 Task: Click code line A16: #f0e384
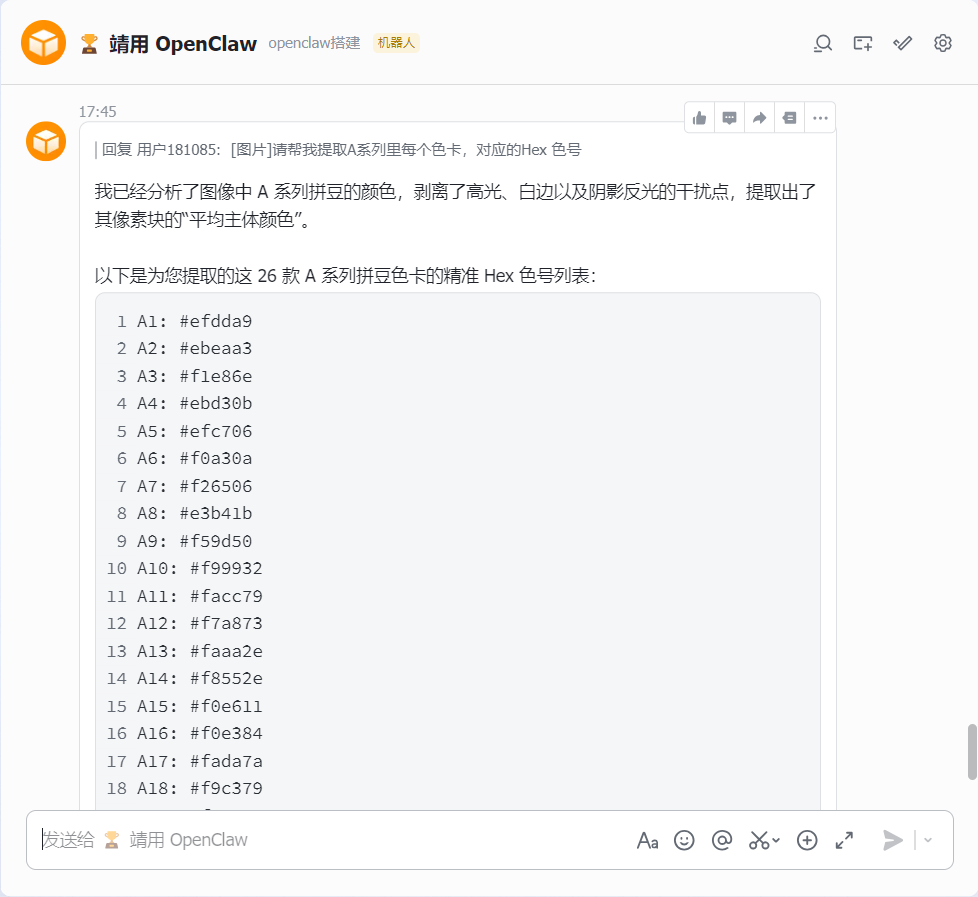tap(200, 734)
